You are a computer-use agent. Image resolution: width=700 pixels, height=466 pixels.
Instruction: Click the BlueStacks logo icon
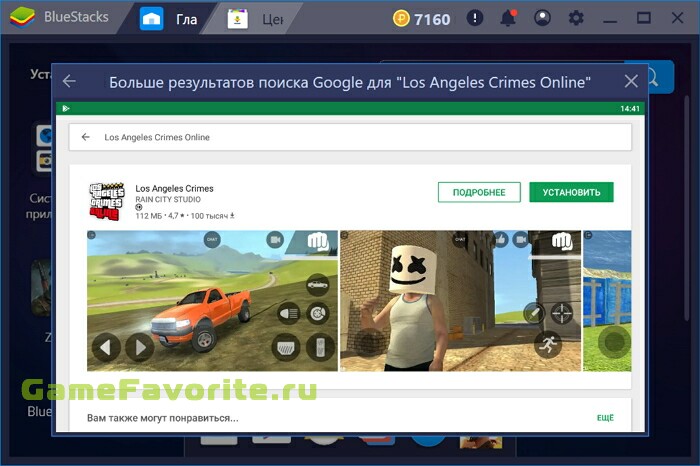pos(22,18)
